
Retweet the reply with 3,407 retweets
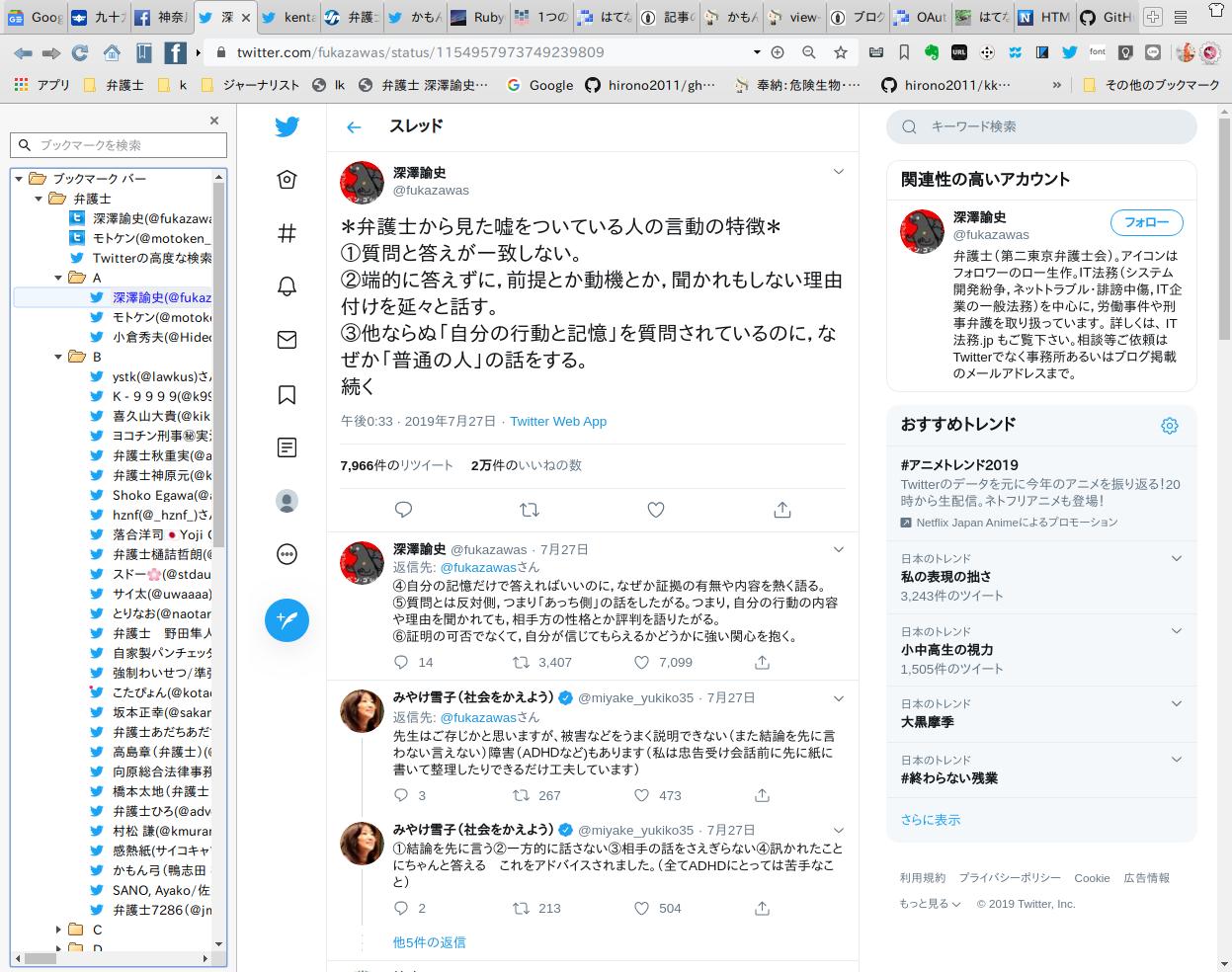point(521,662)
